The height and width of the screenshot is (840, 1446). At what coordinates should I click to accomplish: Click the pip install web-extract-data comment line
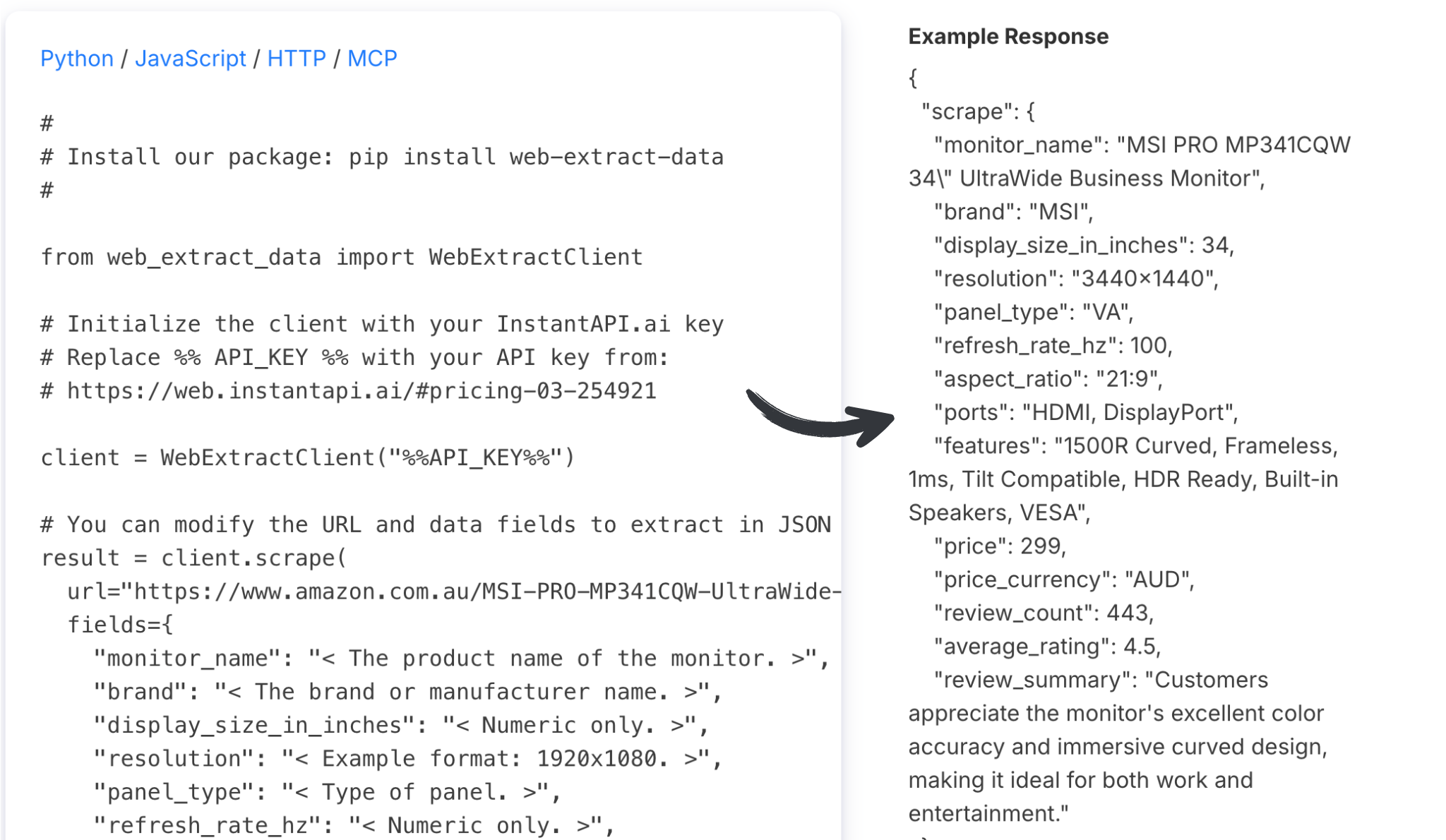click(382, 157)
